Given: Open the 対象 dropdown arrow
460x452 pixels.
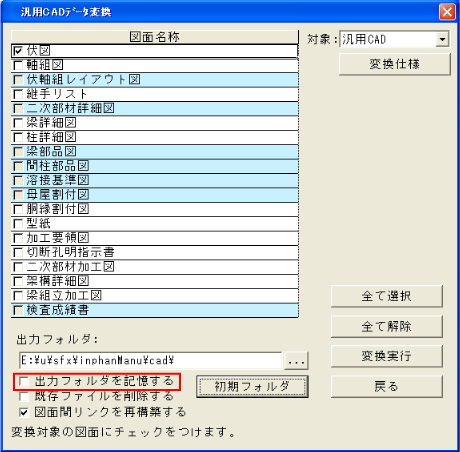Looking at the screenshot, I should pyautogui.click(x=442, y=39).
